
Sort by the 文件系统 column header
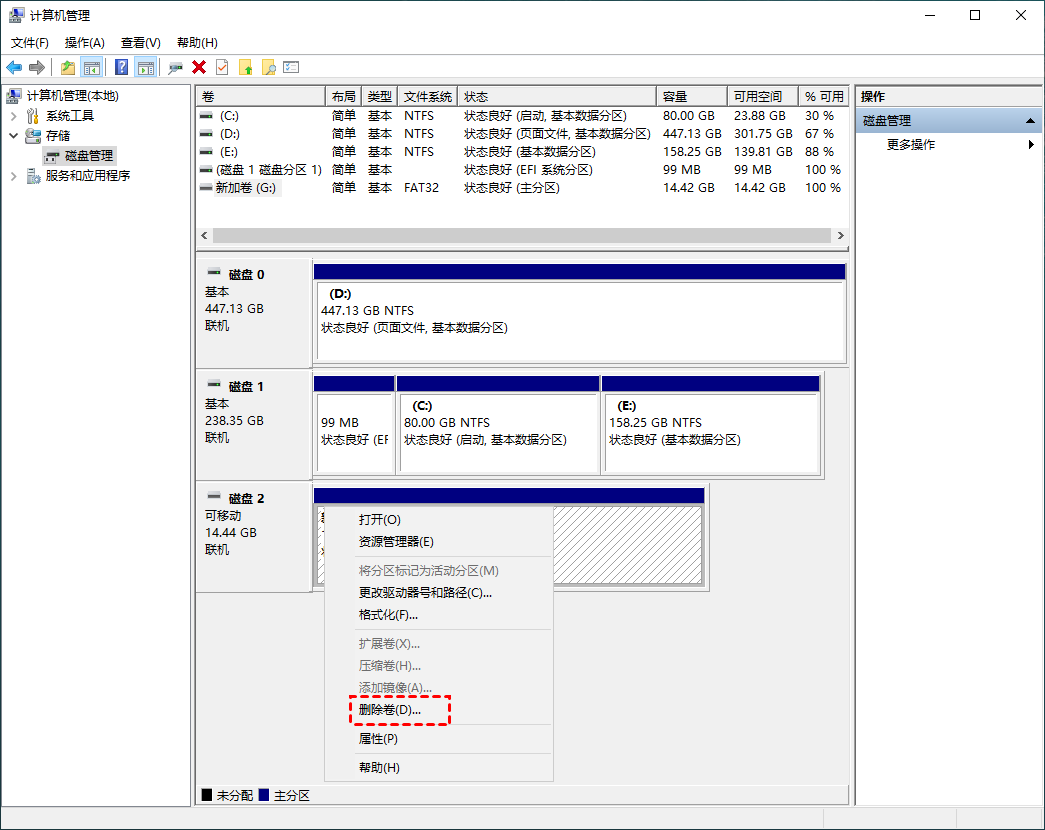[x=427, y=97]
